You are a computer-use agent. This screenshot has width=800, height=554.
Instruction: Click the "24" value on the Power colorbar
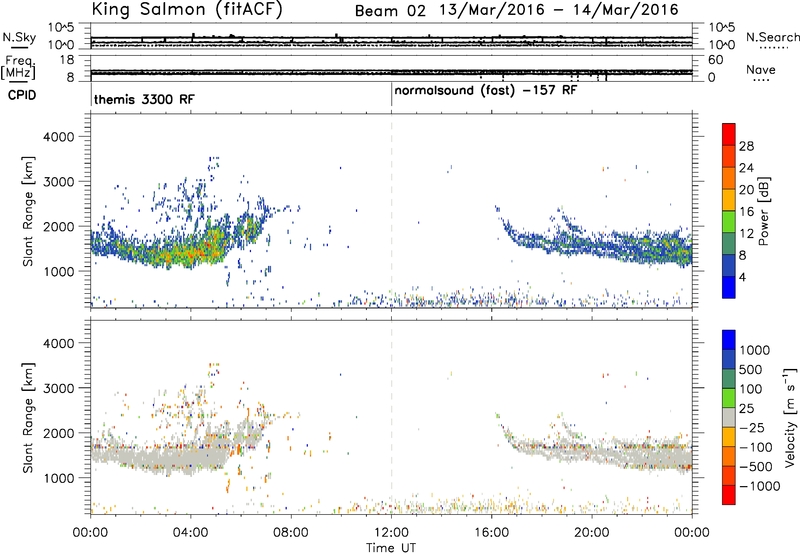(746, 168)
